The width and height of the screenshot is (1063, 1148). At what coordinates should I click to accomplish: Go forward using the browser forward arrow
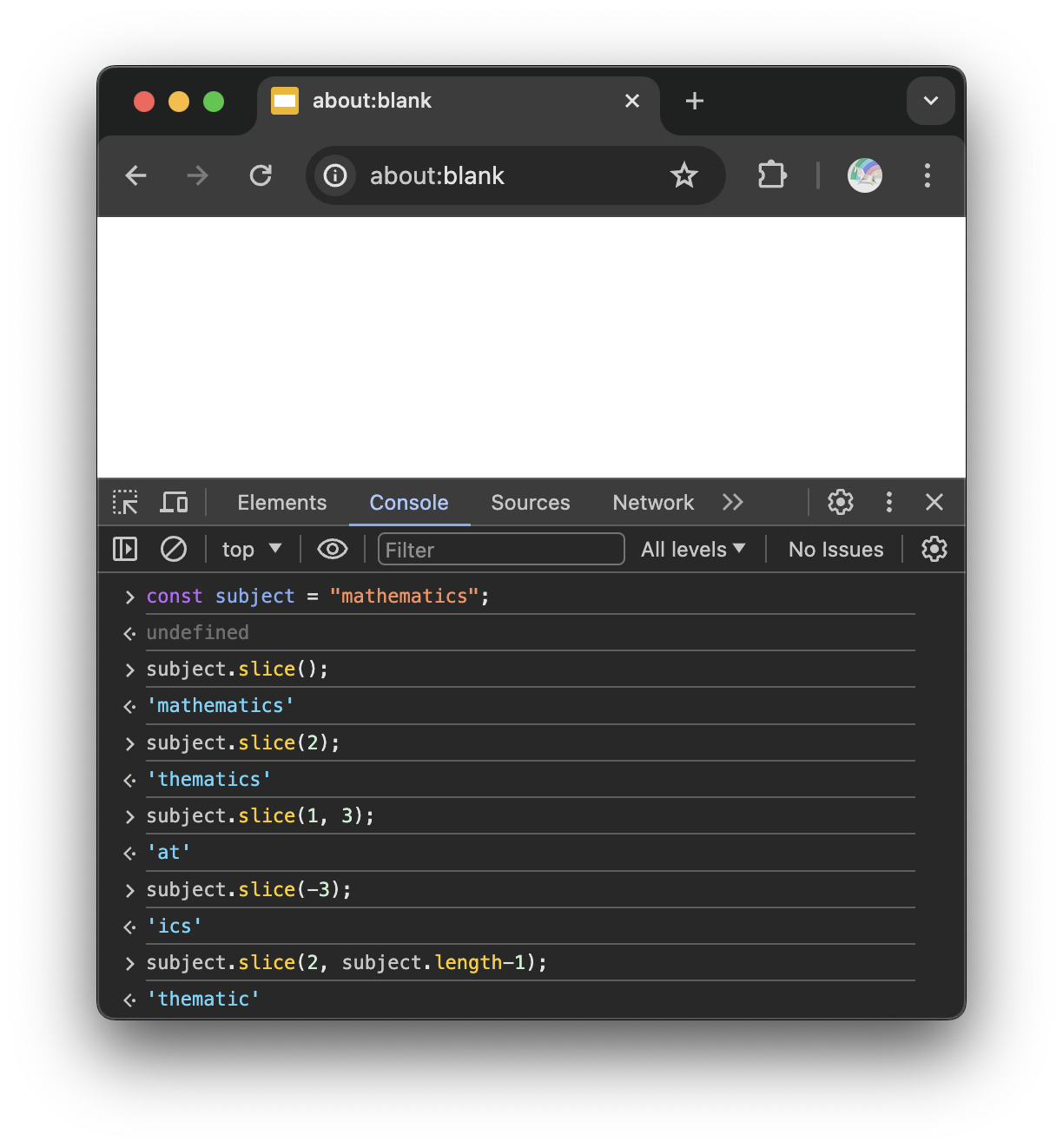(197, 175)
